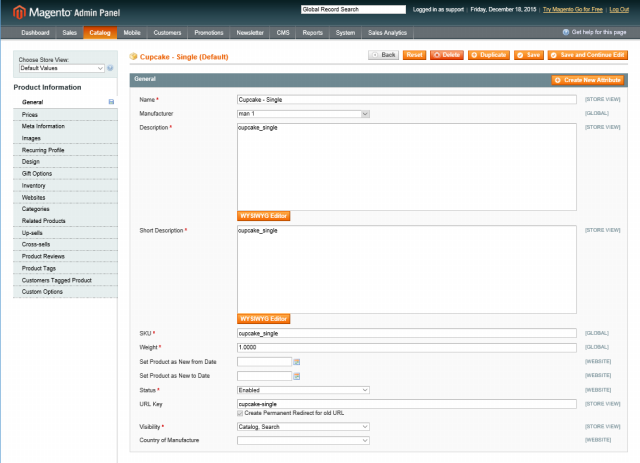This screenshot has width=640, height=463.
Task: Open the Manufacturer dropdown
Action: click(304, 114)
